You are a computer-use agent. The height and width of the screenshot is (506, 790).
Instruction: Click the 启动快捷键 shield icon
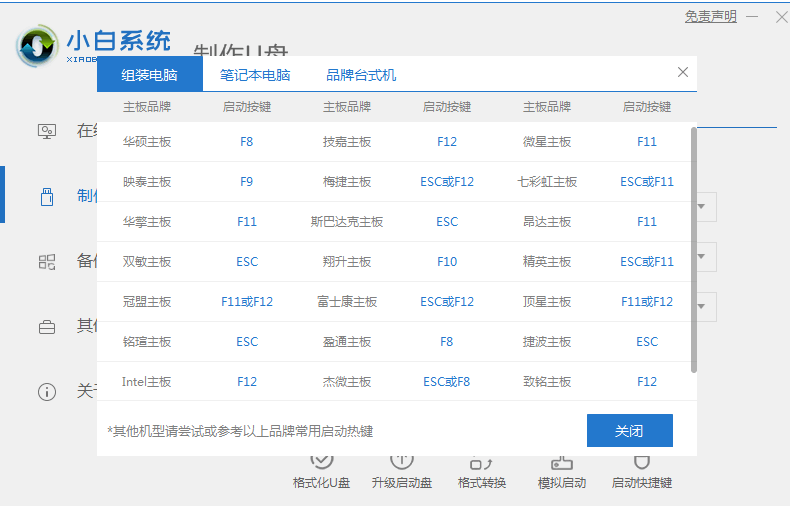click(642, 462)
